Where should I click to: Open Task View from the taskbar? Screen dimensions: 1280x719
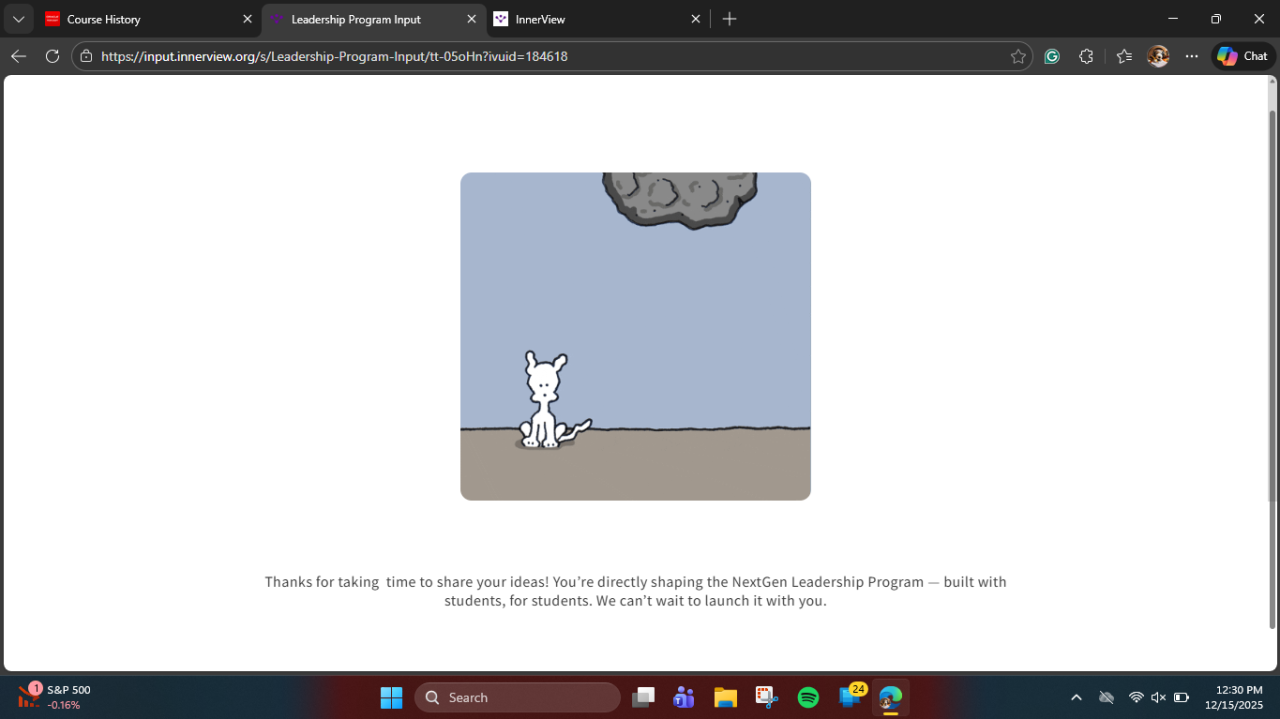pos(643,697)
